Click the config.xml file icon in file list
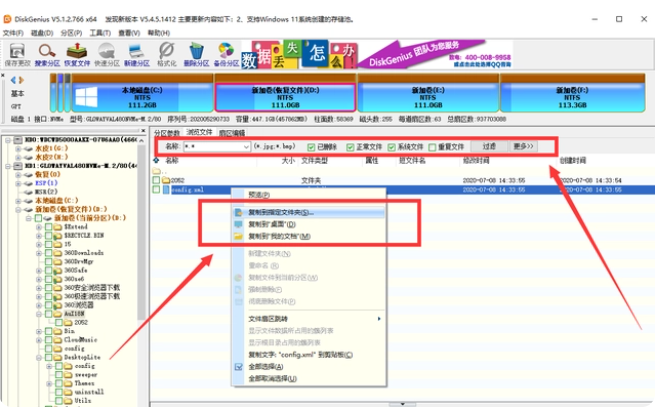 coord(166,190)
